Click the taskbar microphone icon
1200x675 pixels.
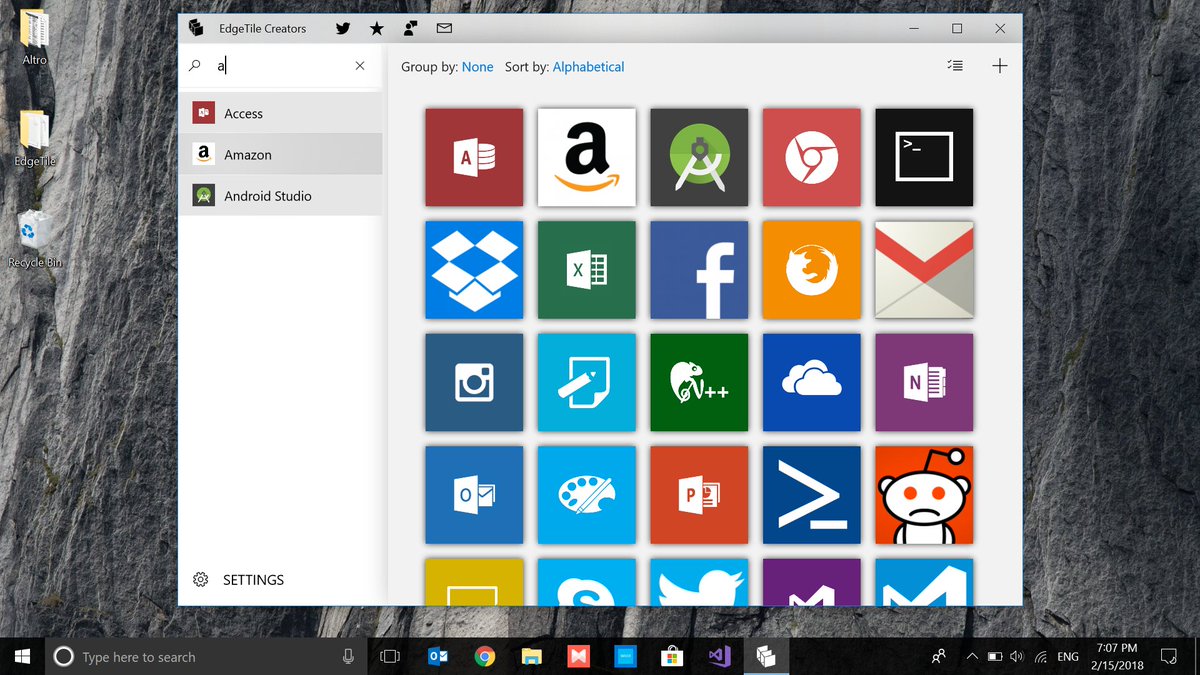[x=348, y=656]
